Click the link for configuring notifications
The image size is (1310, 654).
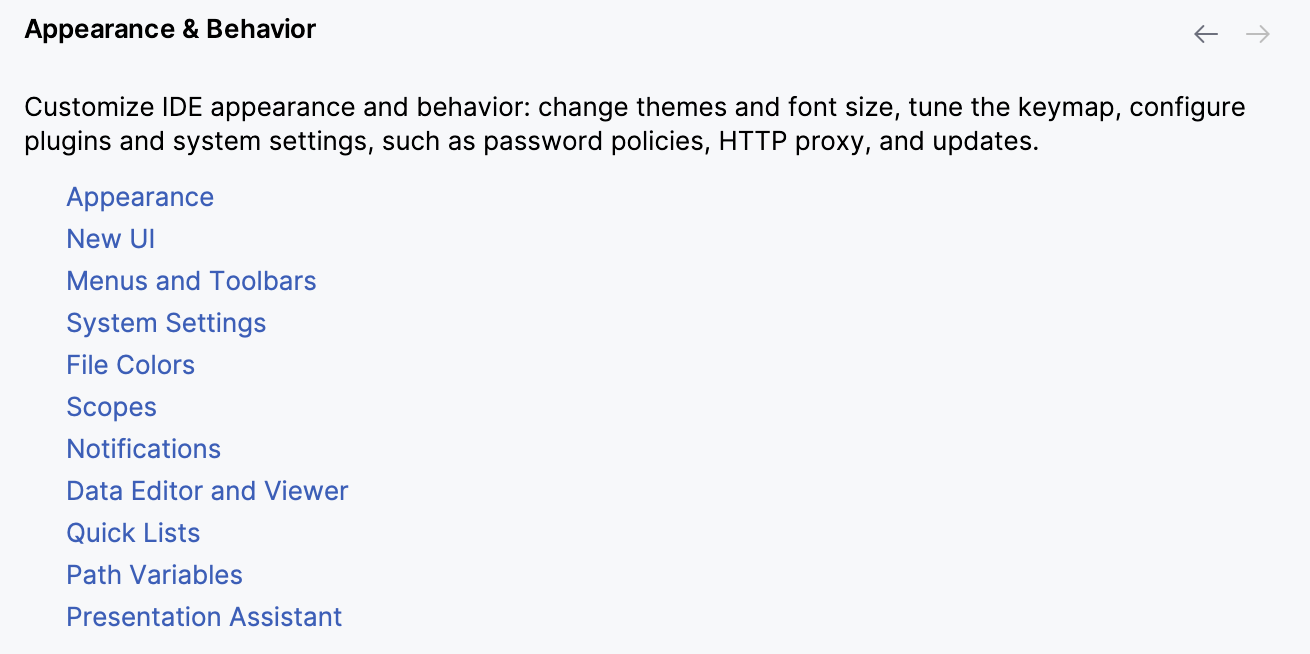pos(143,449)
